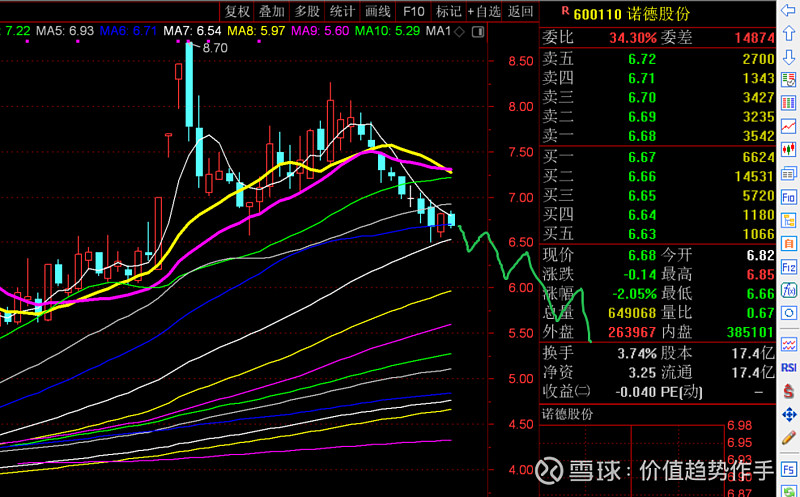Click the 5.00 price axis label

click(520, 379)
